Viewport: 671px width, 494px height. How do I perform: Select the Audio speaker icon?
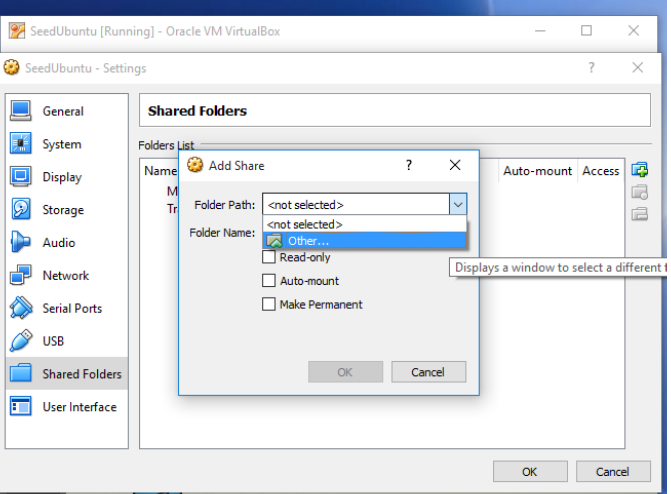coord(21,243)
